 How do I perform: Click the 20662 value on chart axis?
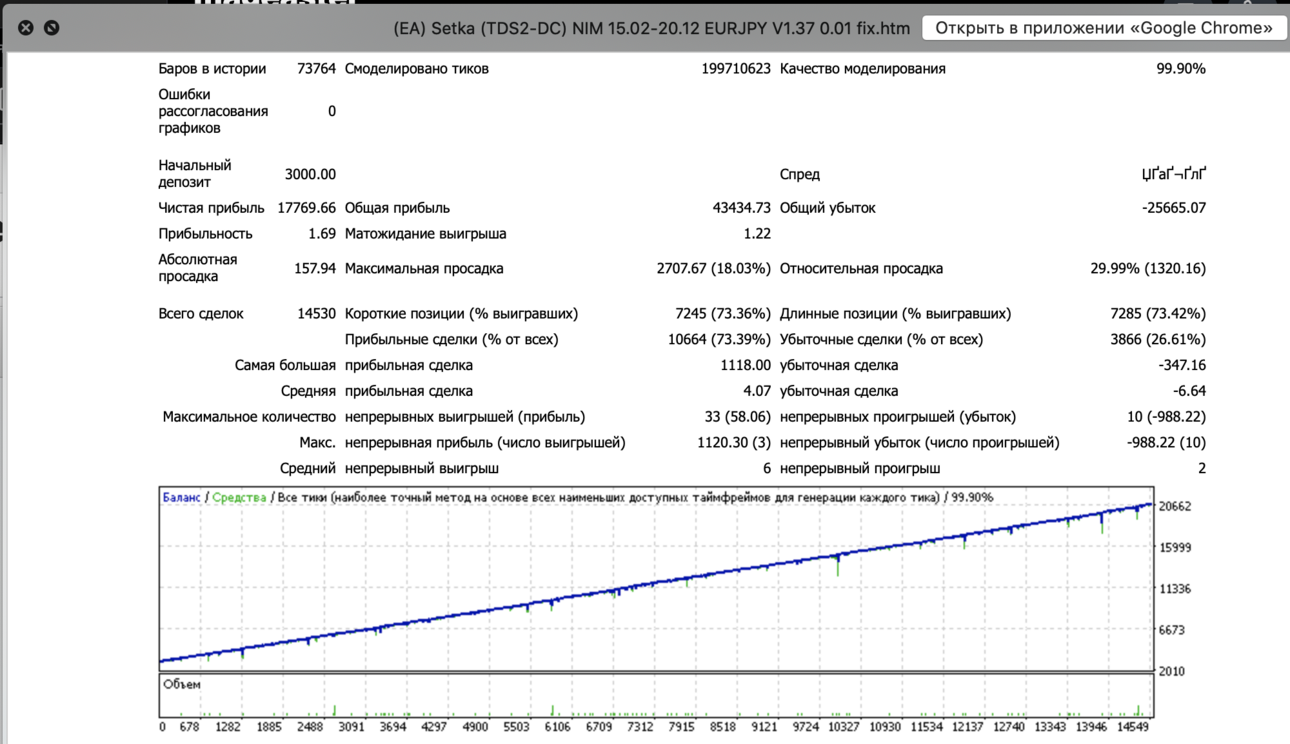[x=1174, y=506]
